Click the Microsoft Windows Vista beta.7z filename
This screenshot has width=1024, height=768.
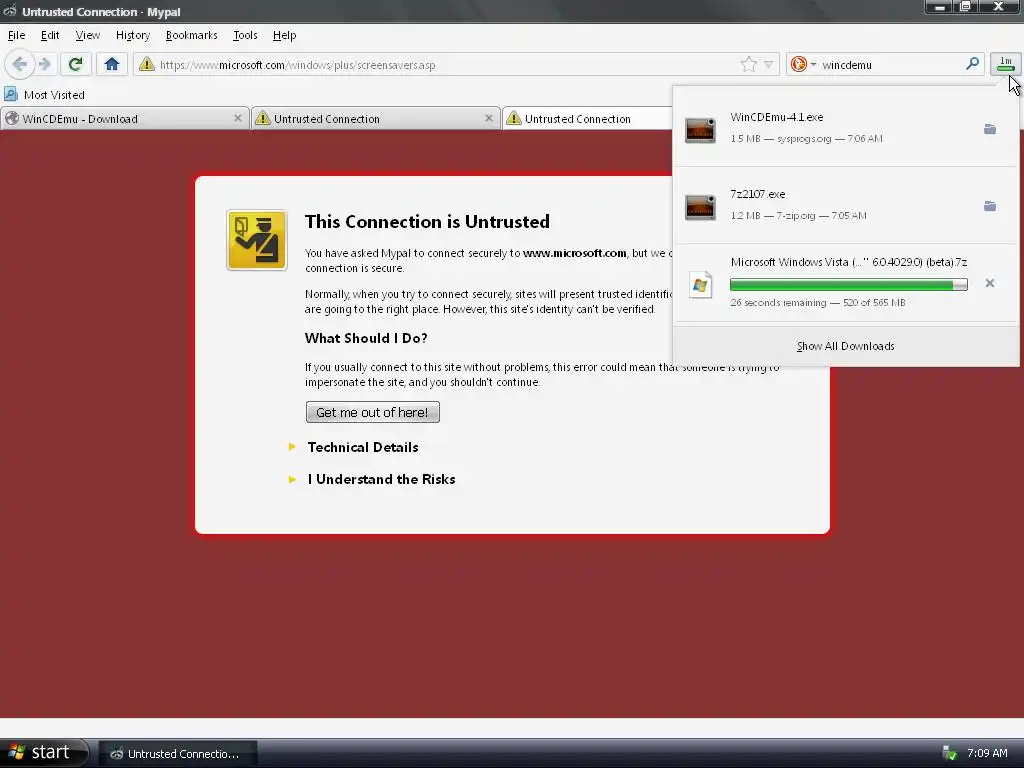848,262
